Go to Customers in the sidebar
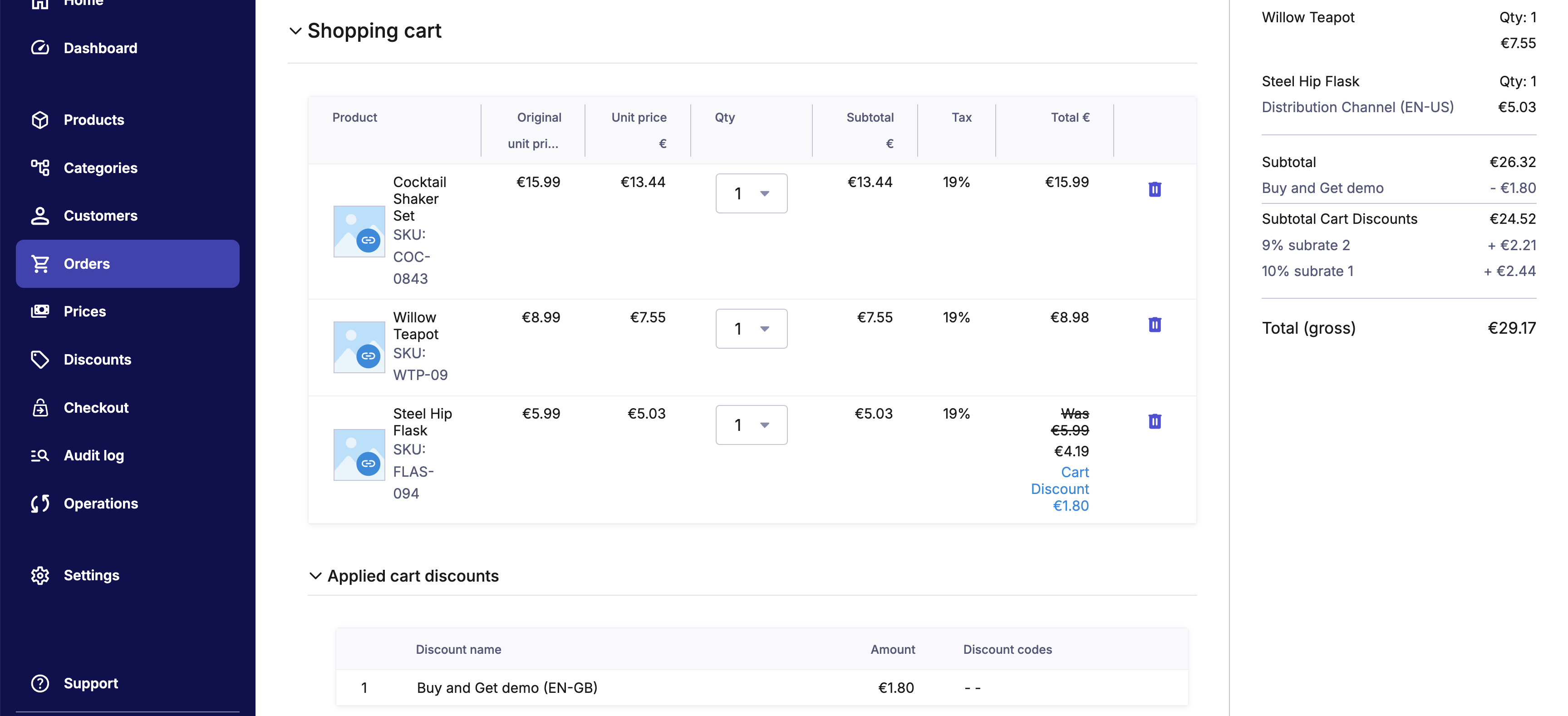 coord(100,216)
